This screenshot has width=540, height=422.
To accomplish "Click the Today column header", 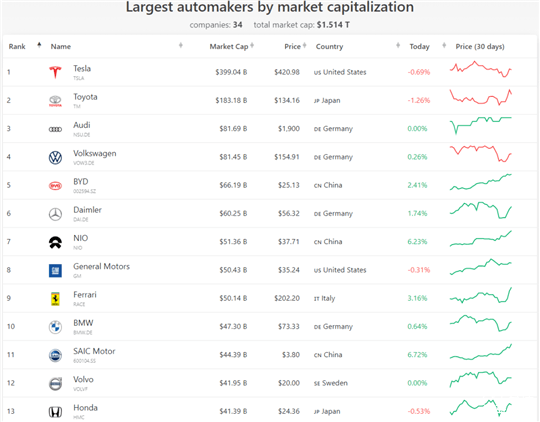I will coord(419,47).
